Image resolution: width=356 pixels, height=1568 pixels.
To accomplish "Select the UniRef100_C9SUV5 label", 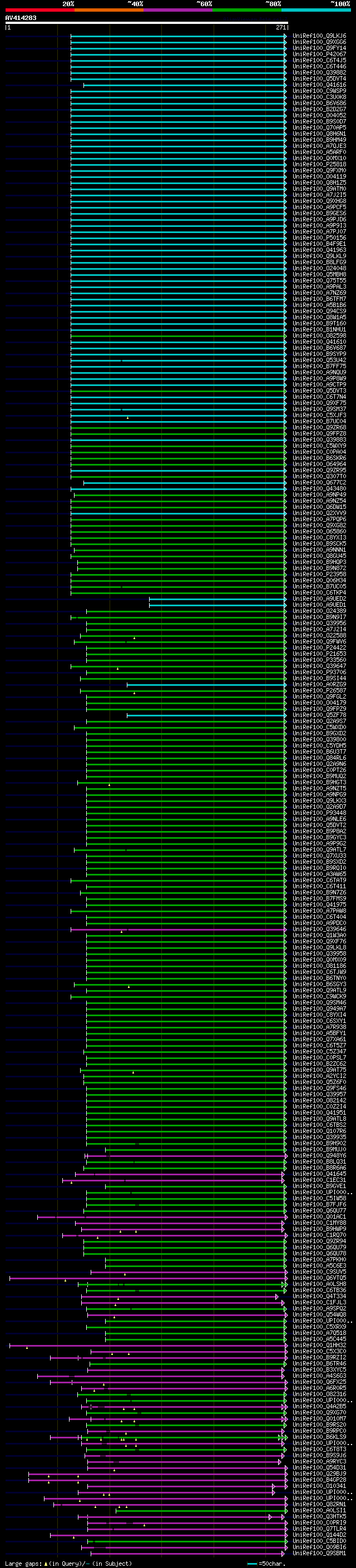I will [x=319, y=1271].
